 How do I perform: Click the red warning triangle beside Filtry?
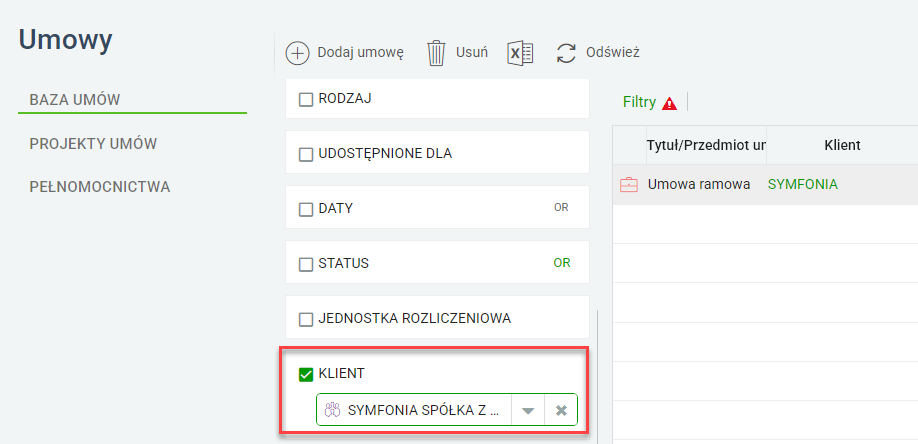[669, 103]
